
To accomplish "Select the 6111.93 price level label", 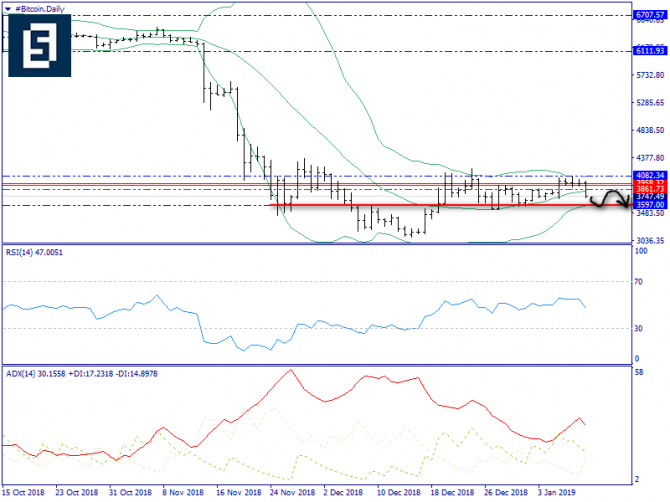I will (650, 51).
